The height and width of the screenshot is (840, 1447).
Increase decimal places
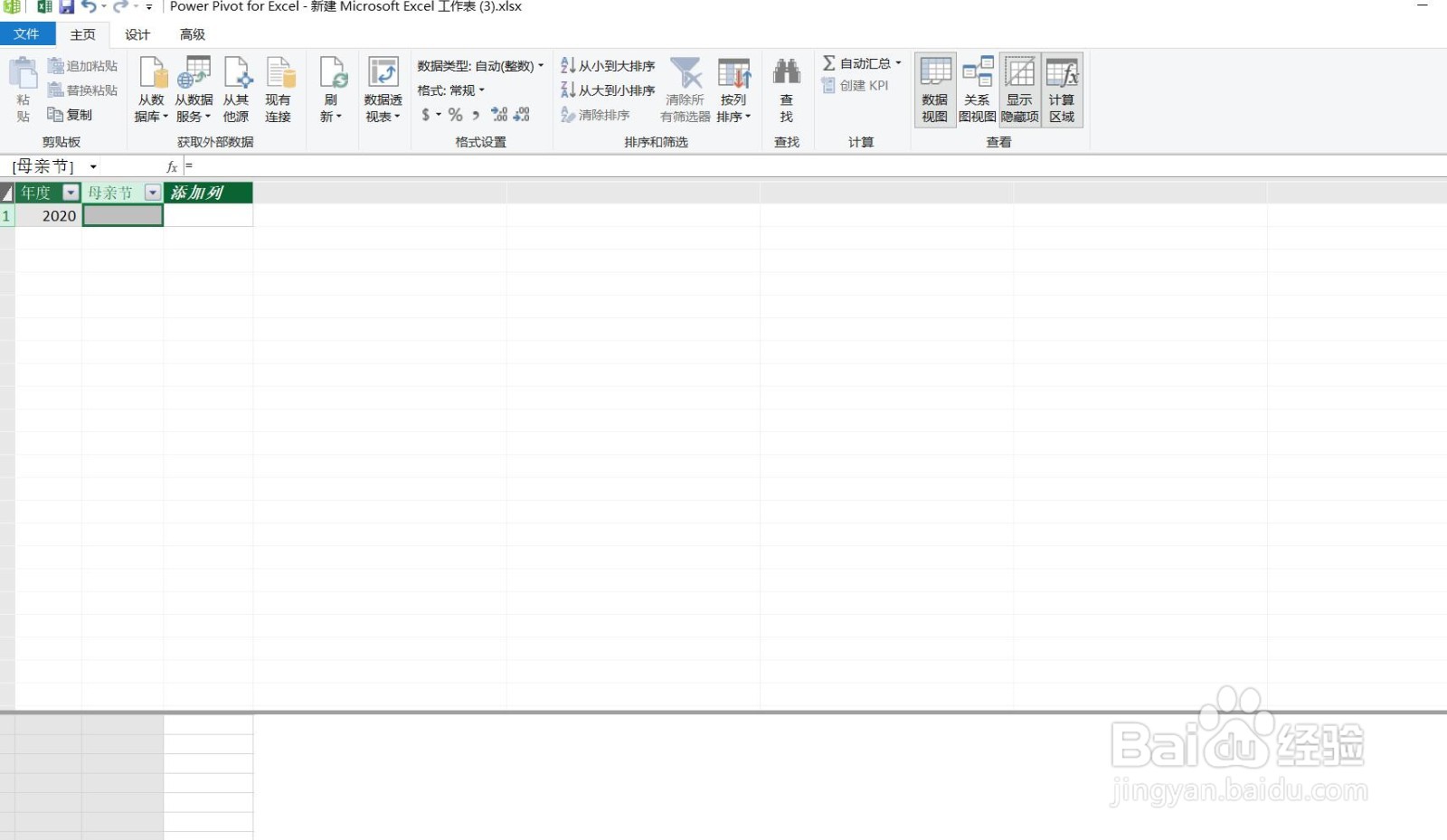tap(499, 115)
